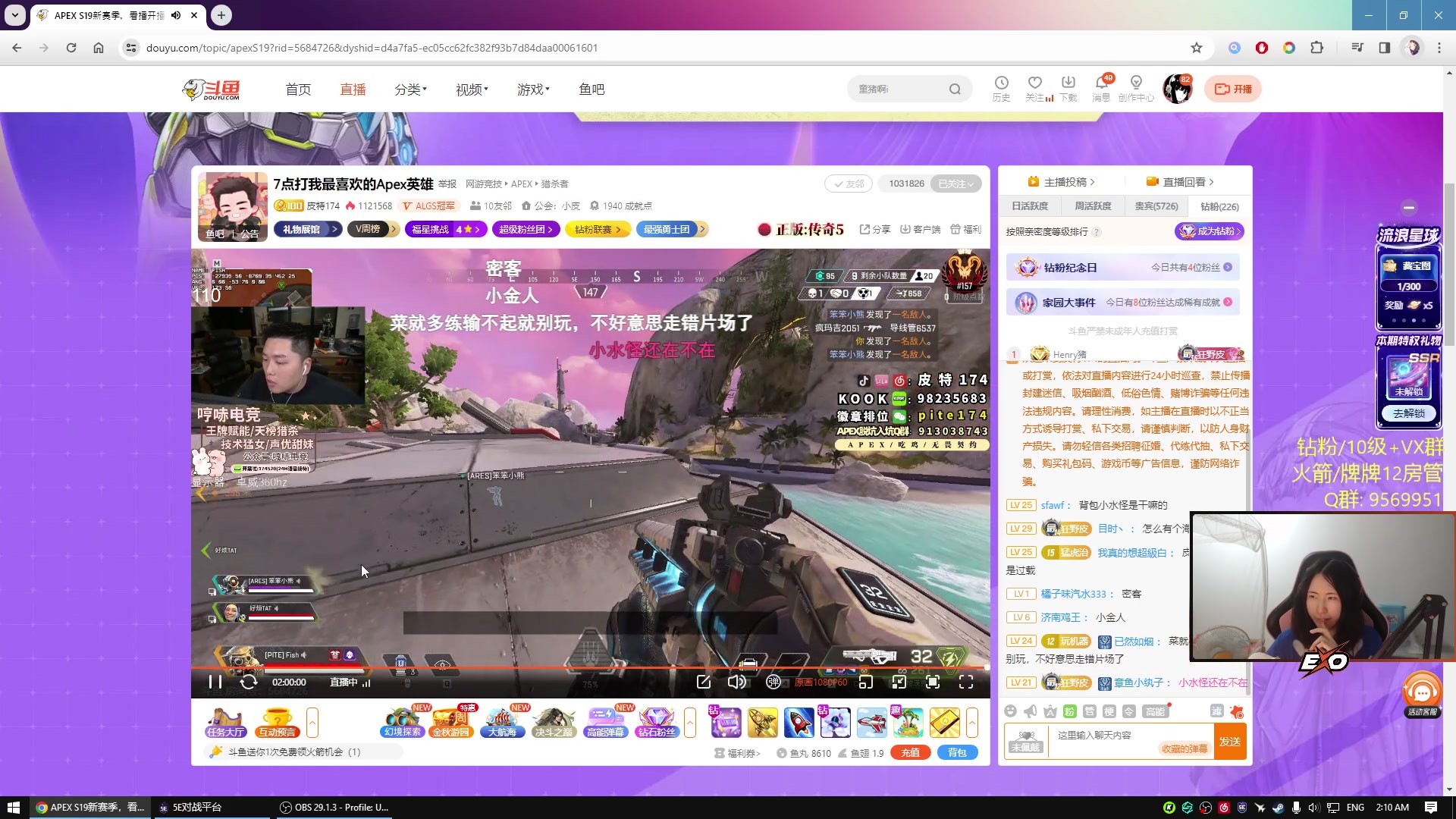Toggle the danmaku (弹) comments overlay
Screen dimensions: 1456x819
(773, 682)
